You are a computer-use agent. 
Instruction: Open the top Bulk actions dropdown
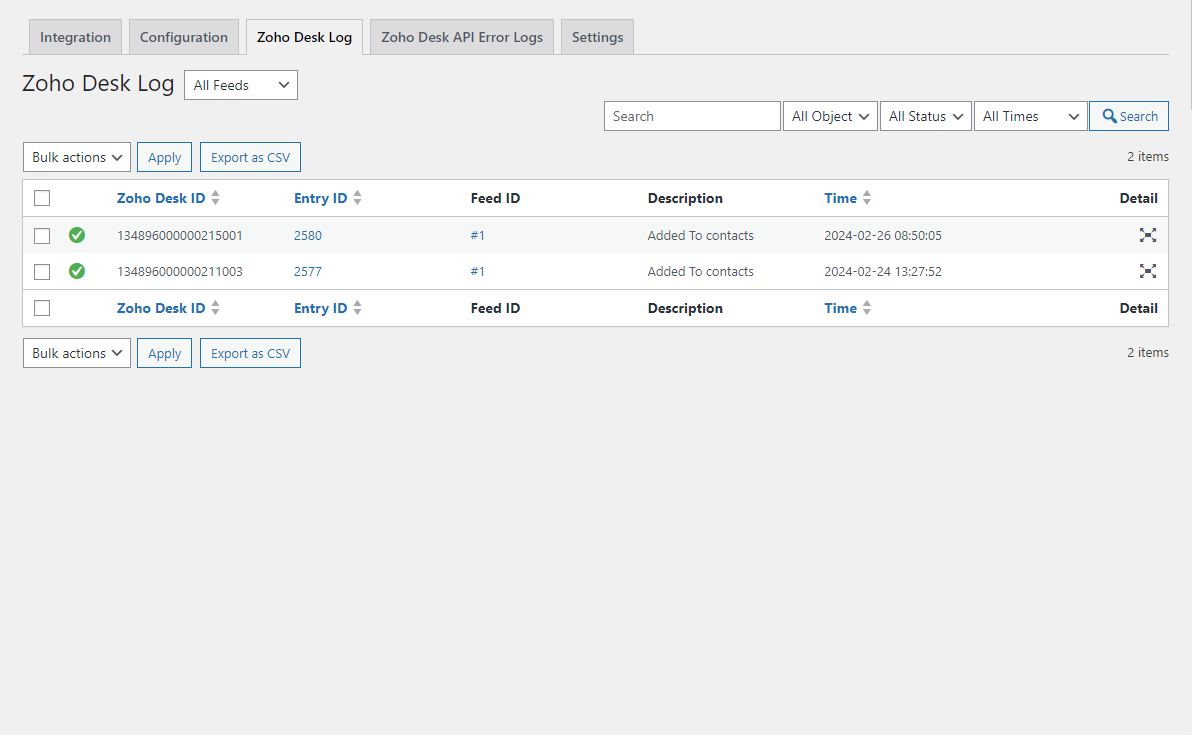pos(77,157)
